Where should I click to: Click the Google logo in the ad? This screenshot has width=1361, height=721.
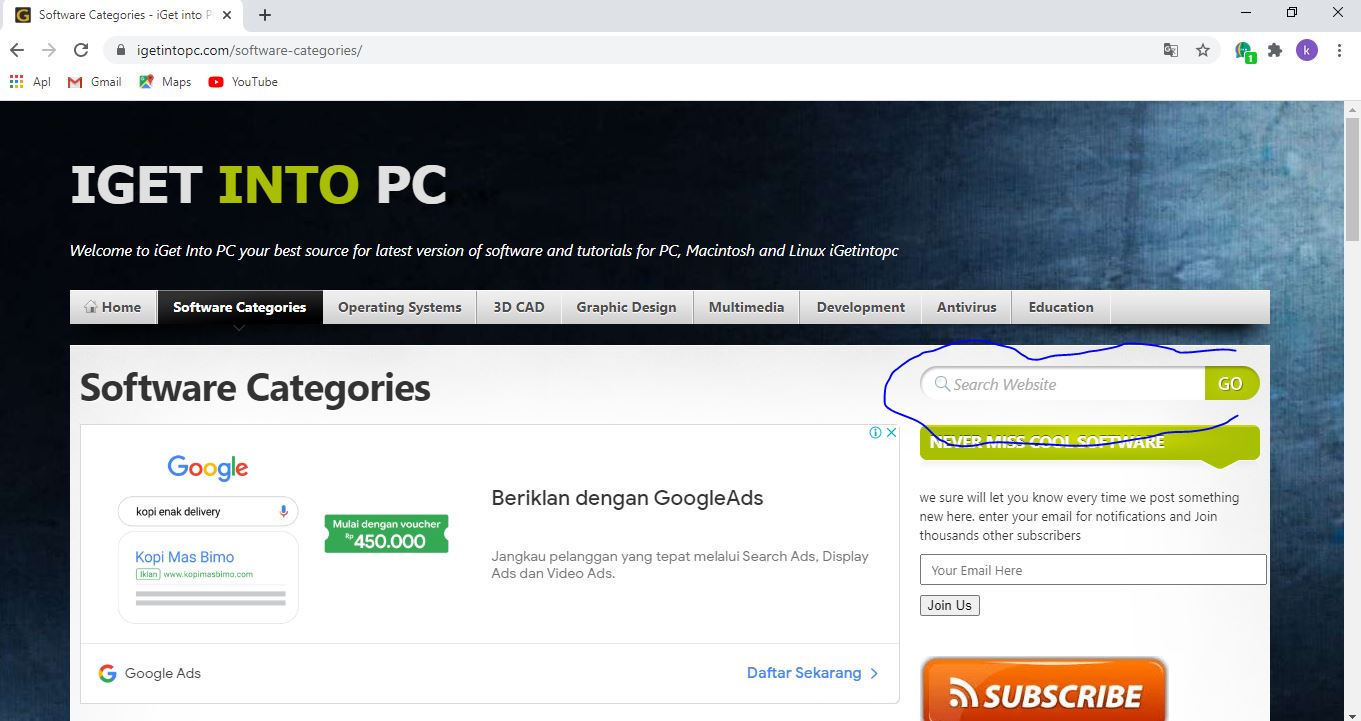click(208, 467)
